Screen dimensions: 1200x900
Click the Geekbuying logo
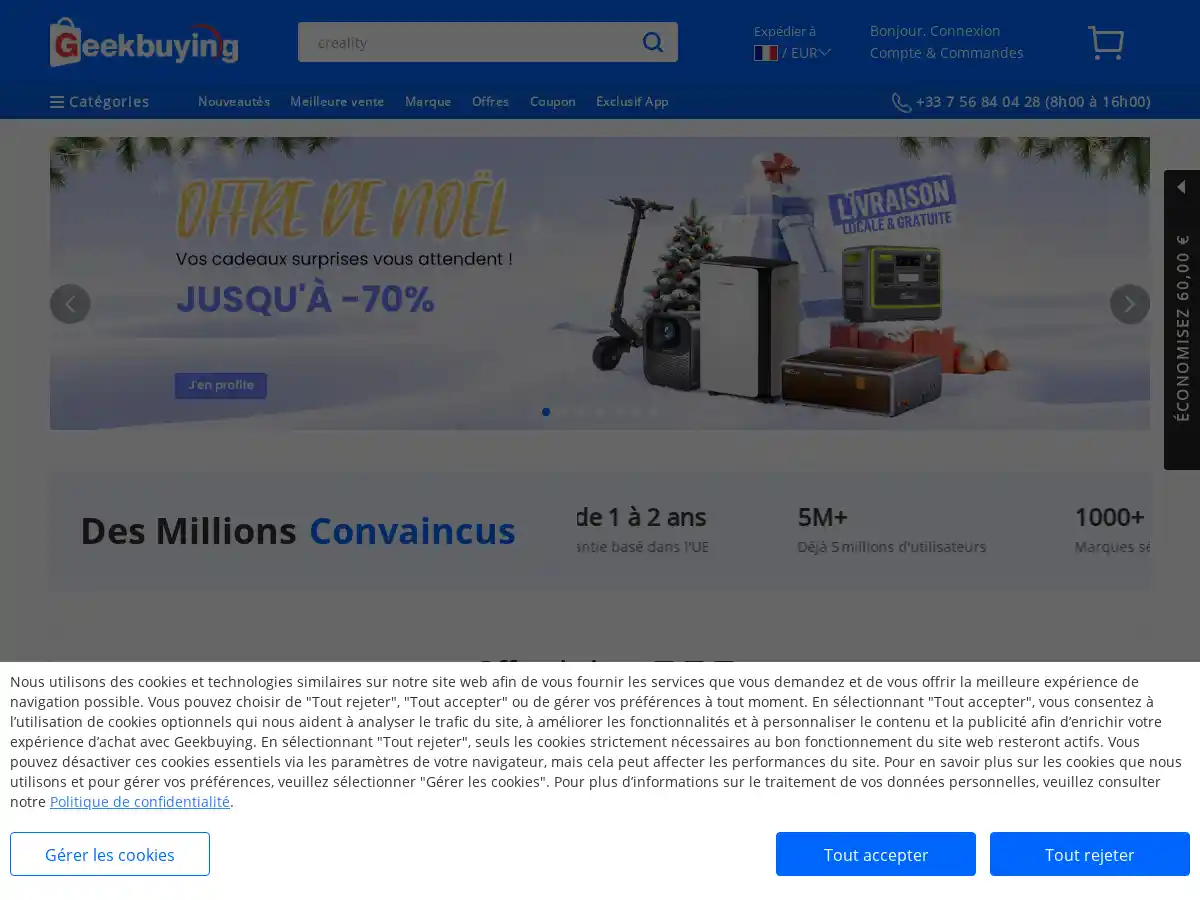pos(144,41)
